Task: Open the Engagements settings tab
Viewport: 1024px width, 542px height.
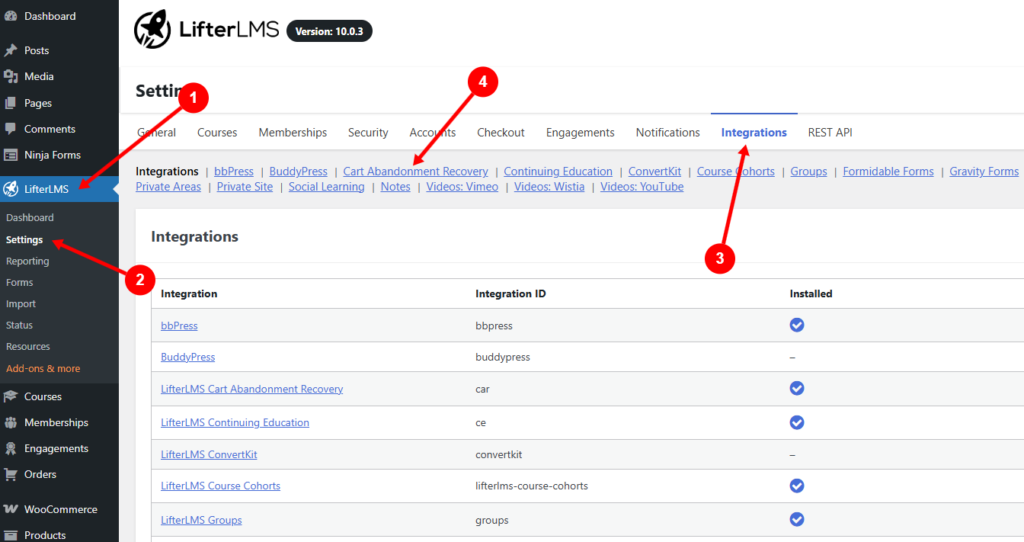Action: tap(580, 133)
